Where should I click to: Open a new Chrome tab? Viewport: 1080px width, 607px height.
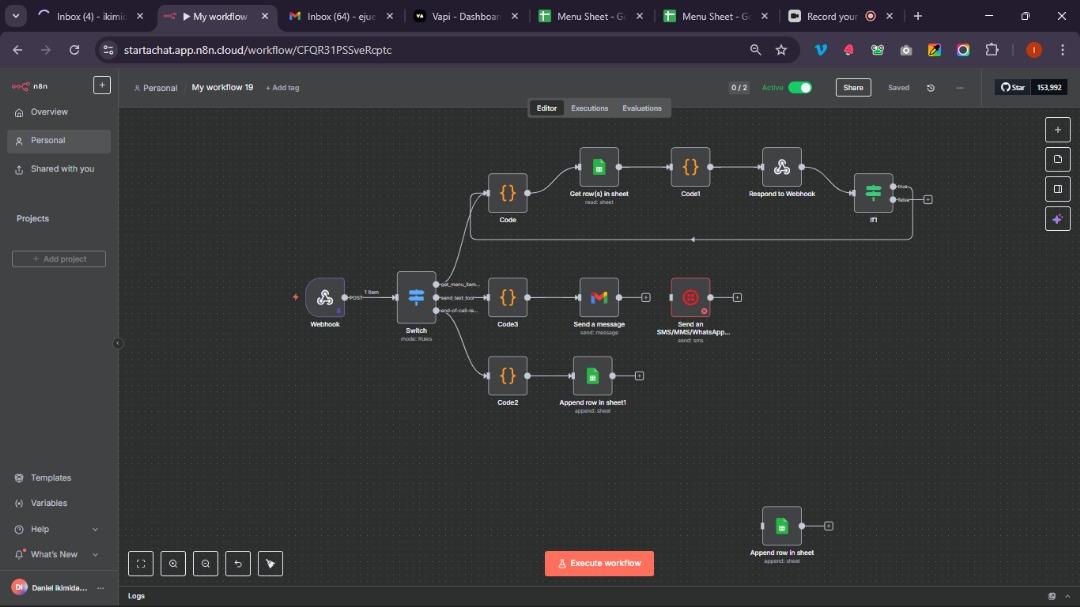pyautogui.click(x=917, y=16)
